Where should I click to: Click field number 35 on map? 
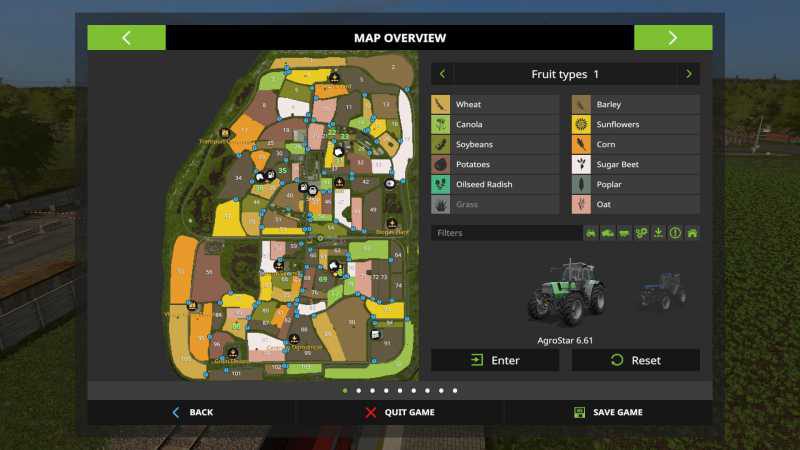pyautogui.click(x=282, y=170)
